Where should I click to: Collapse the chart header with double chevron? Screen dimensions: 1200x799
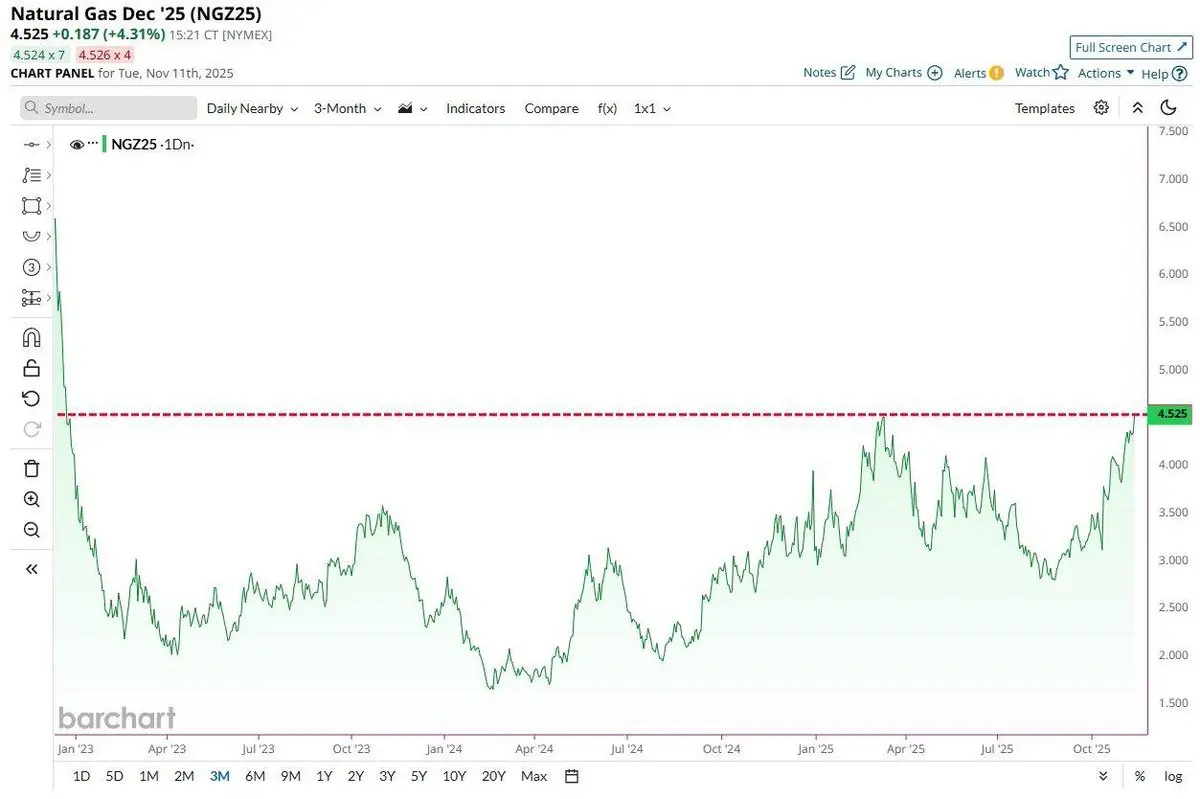[1137, 108]
